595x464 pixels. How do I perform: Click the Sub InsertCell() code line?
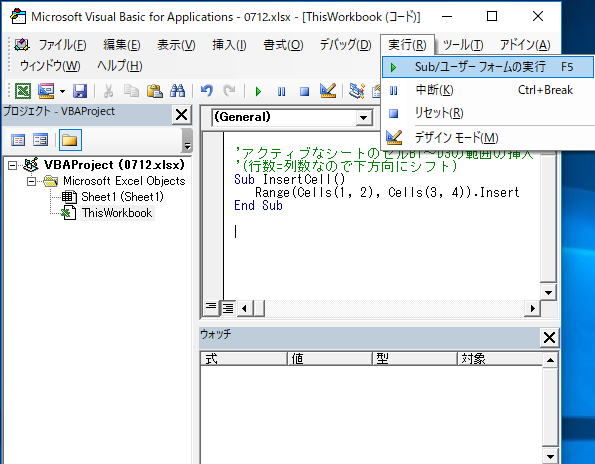[290, 179]
